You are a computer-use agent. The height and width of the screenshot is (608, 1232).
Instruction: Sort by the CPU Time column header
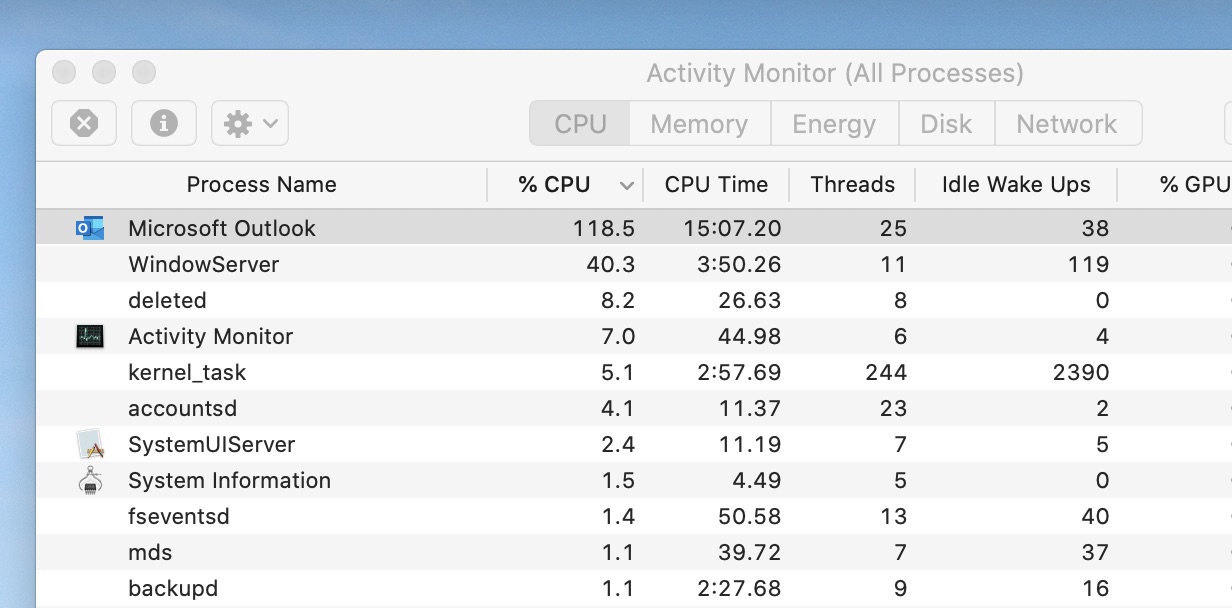[716, 185]
